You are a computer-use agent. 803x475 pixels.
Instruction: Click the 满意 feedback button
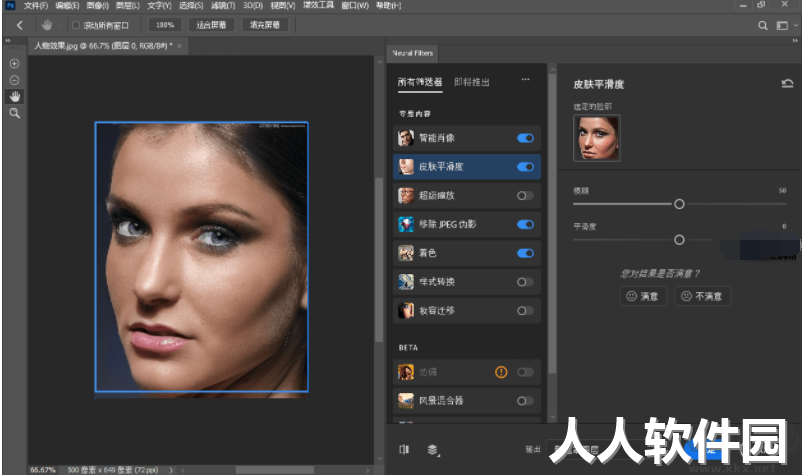tap(643, 296)
